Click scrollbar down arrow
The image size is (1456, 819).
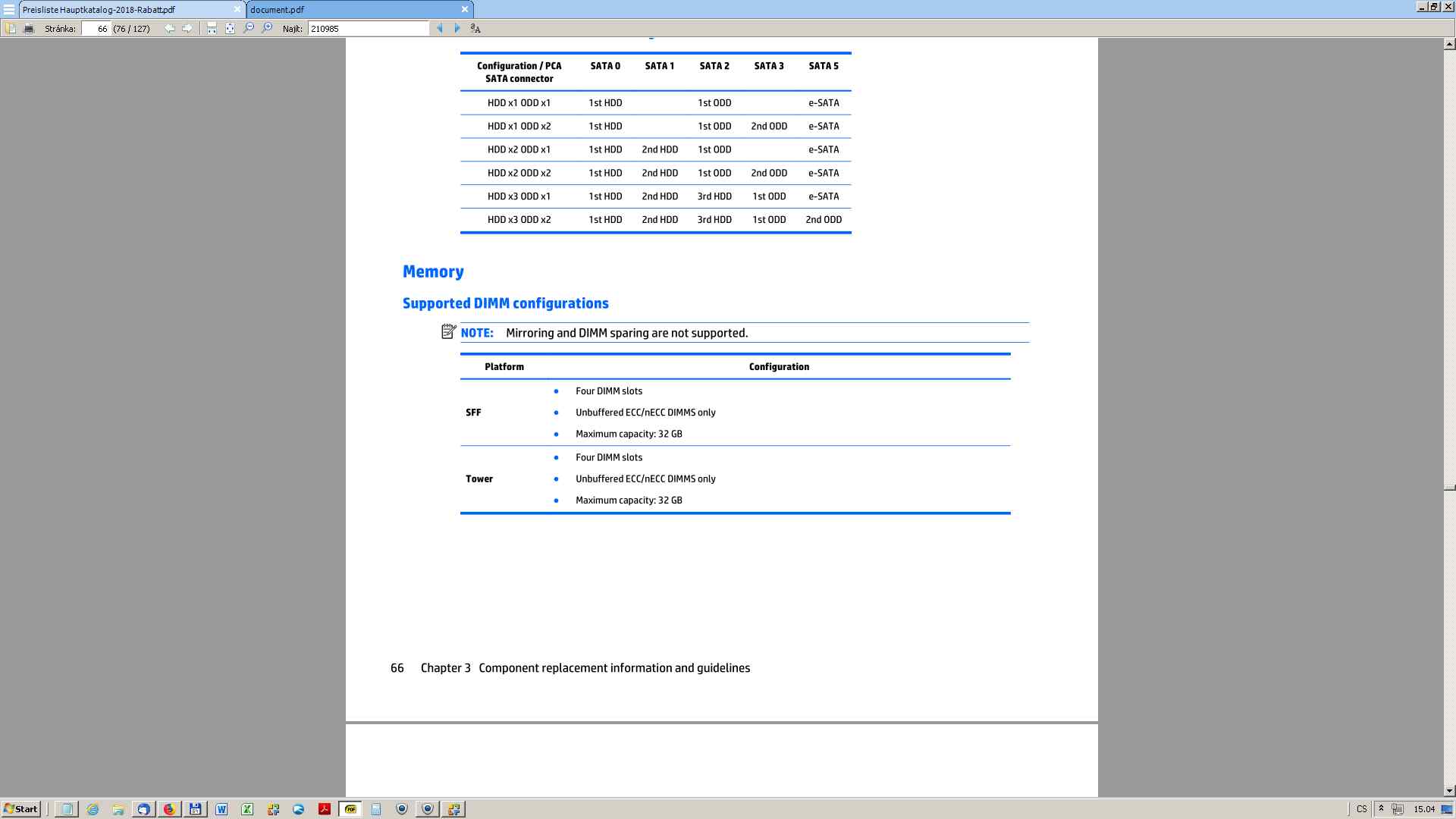click(x=1449, y=791)
